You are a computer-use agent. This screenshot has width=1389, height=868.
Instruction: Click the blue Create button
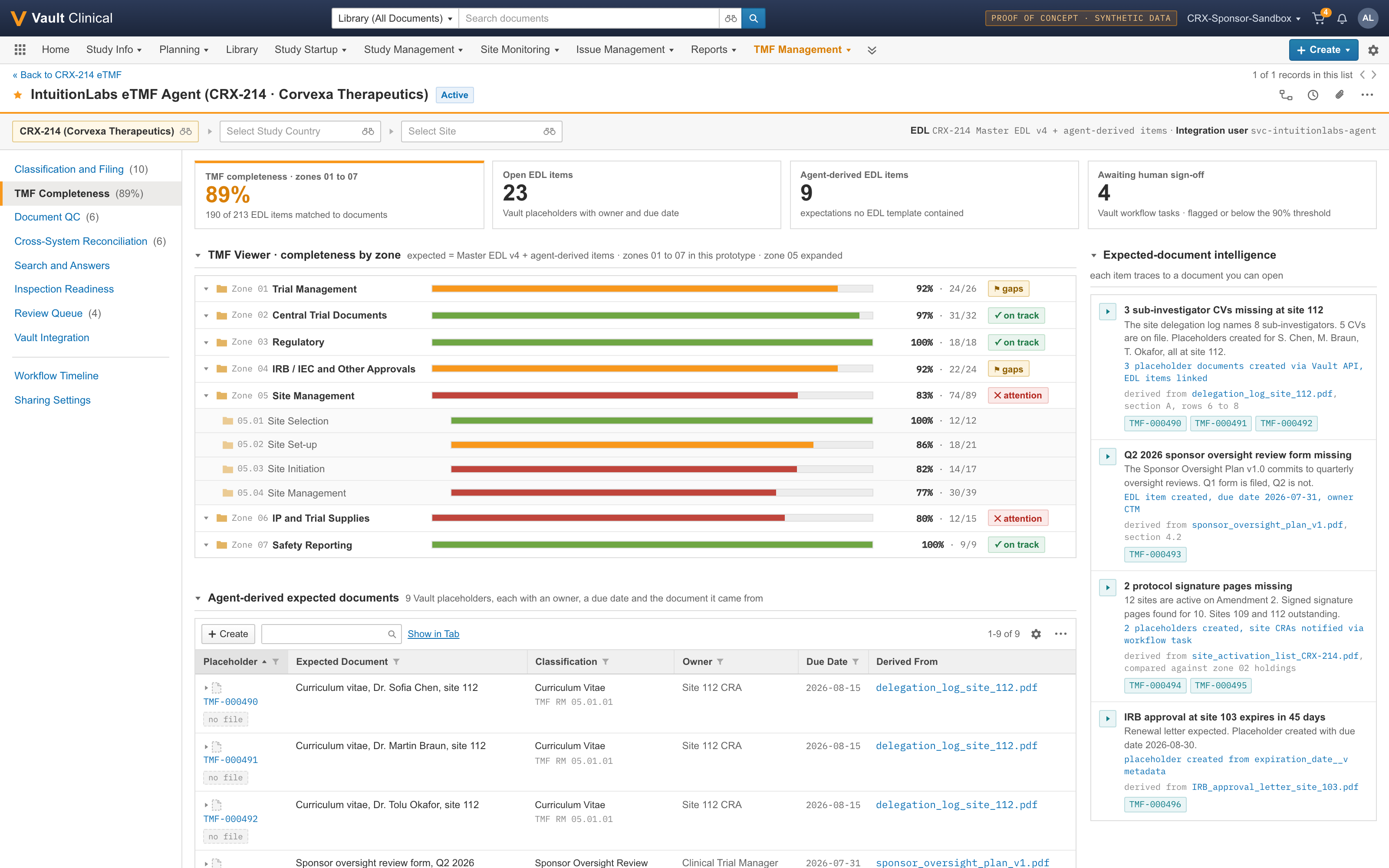(1323, 50)
